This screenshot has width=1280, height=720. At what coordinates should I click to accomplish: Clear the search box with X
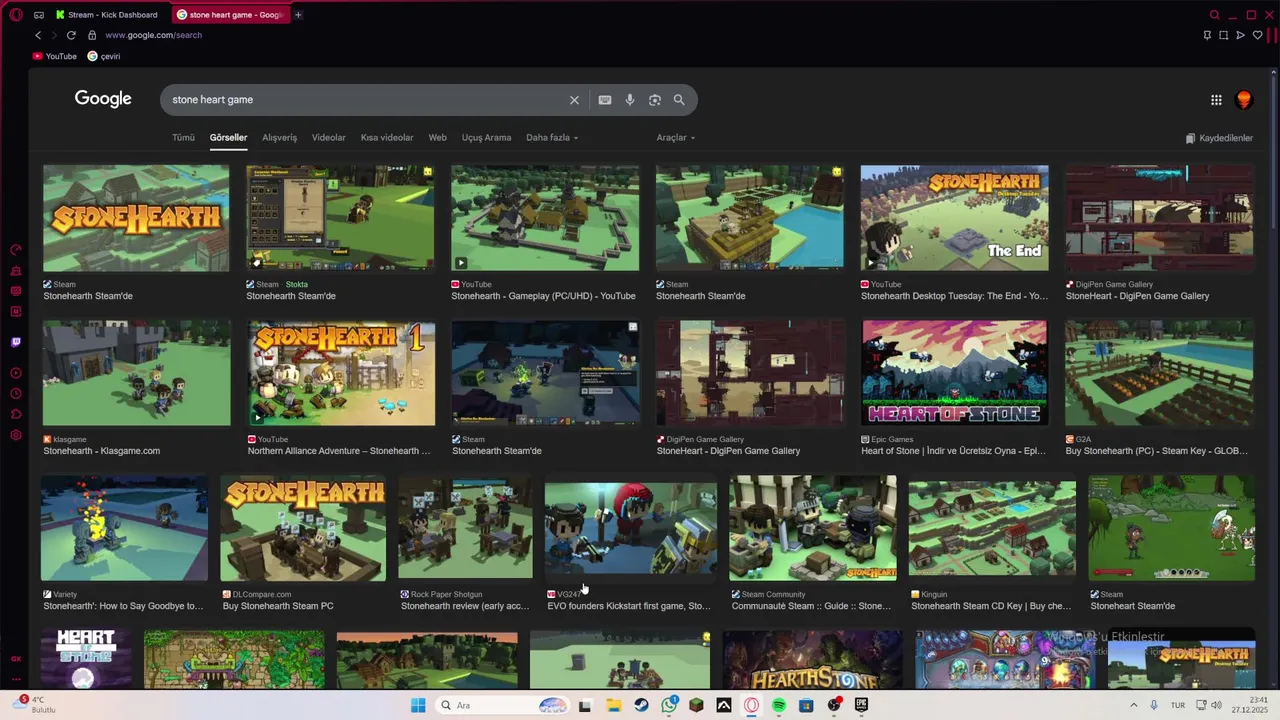click(574, 100)
